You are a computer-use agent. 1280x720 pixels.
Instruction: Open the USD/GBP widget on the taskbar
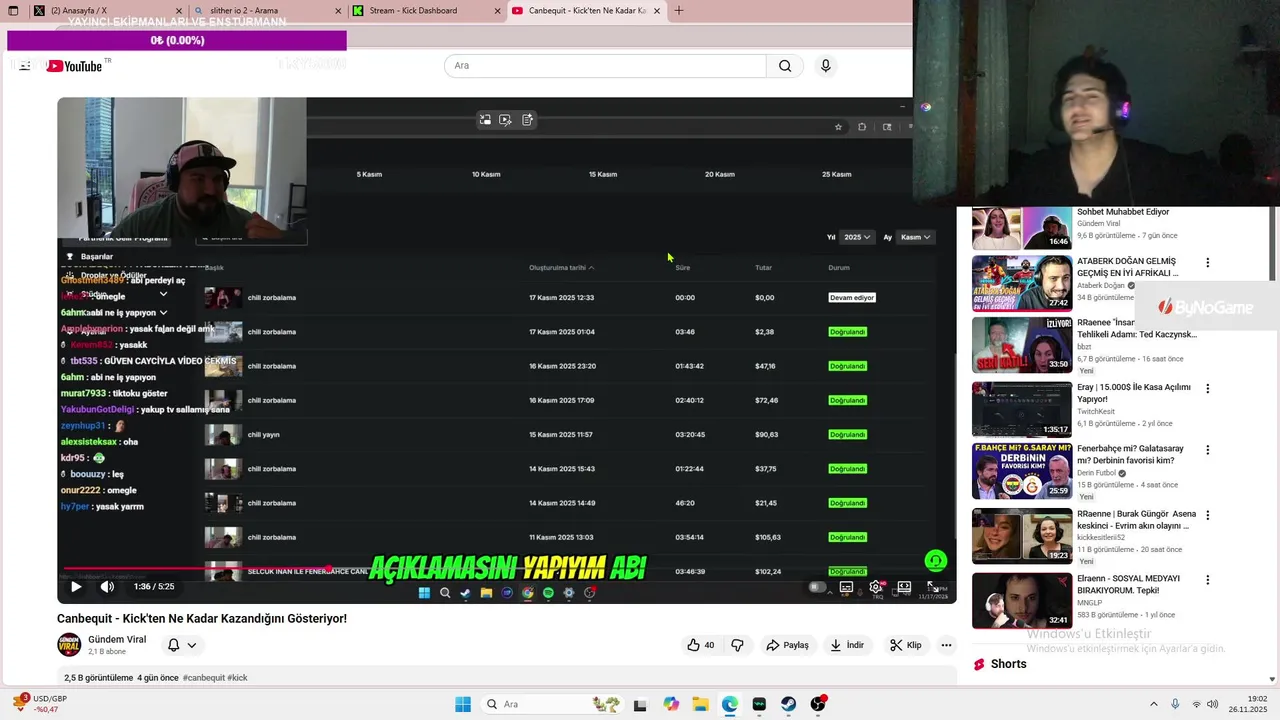click(x=40, y=704)
